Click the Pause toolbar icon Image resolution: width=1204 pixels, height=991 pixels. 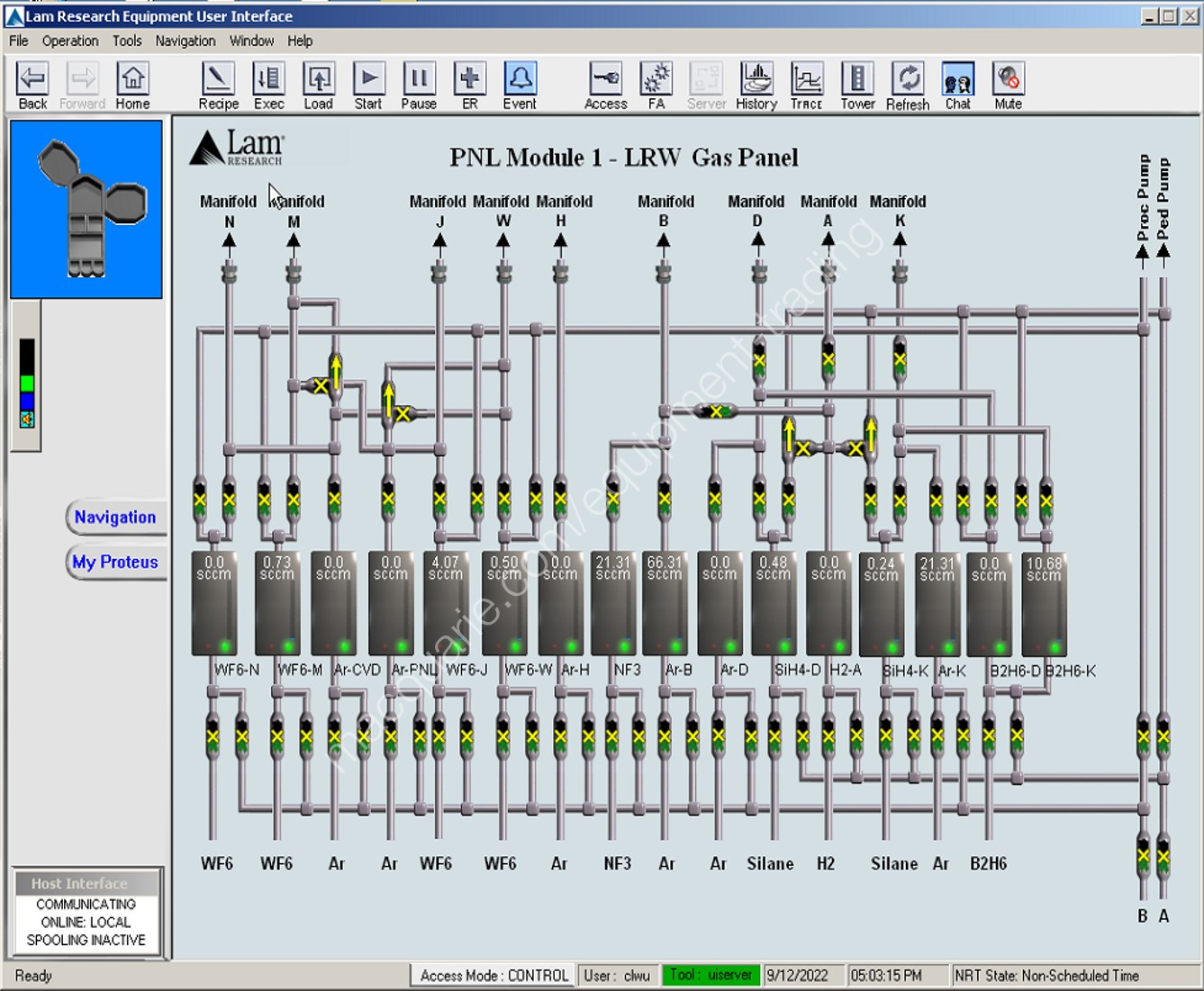tap(419, 86)
